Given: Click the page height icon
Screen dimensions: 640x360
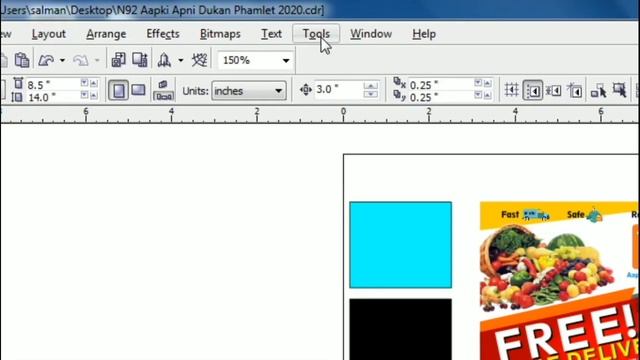Looking at the screenshot, I should pos(17,97).
